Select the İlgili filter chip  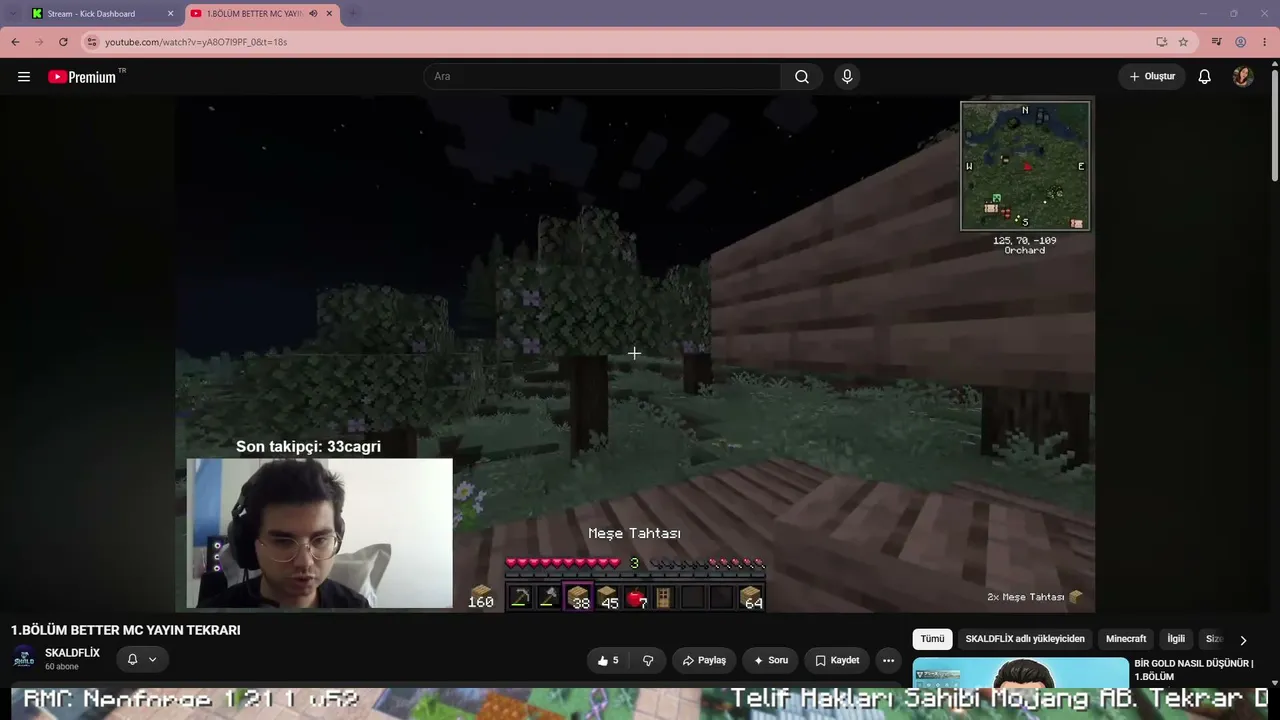click(1176, 639)
